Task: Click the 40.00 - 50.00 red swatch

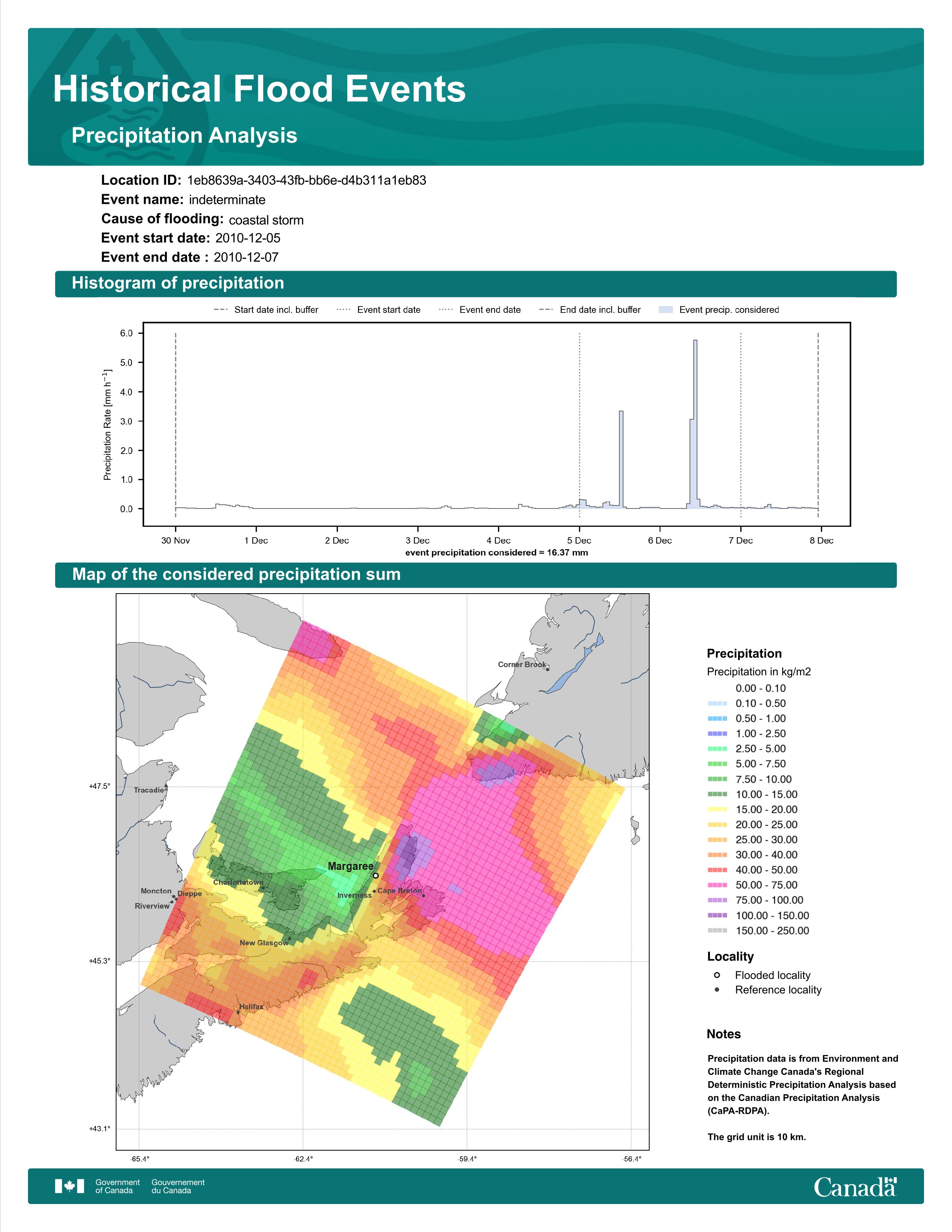Action: 717,870
